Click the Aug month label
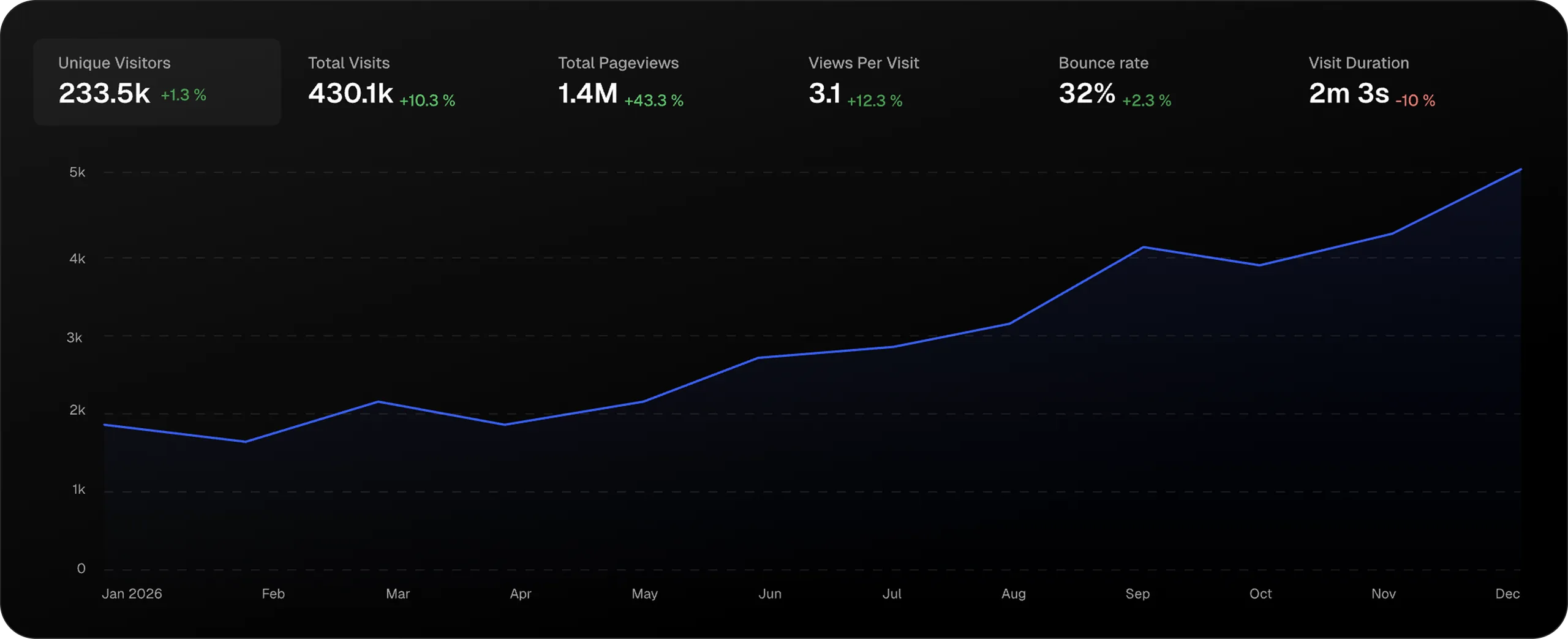This screenshot has width=1568, height=639. pyautogui.click(x=1014, y=594)
